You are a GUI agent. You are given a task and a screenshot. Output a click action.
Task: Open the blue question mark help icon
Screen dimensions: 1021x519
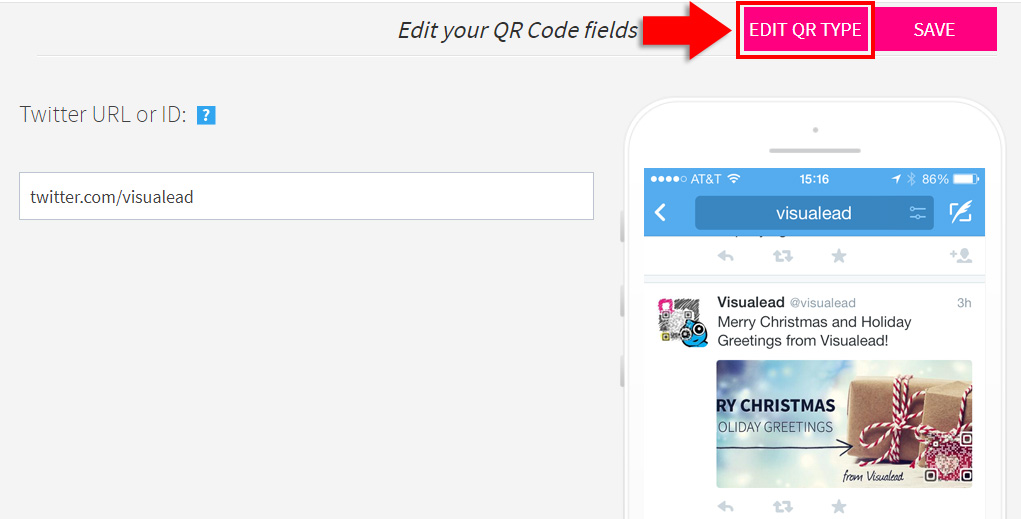click(x=206, y=115)
